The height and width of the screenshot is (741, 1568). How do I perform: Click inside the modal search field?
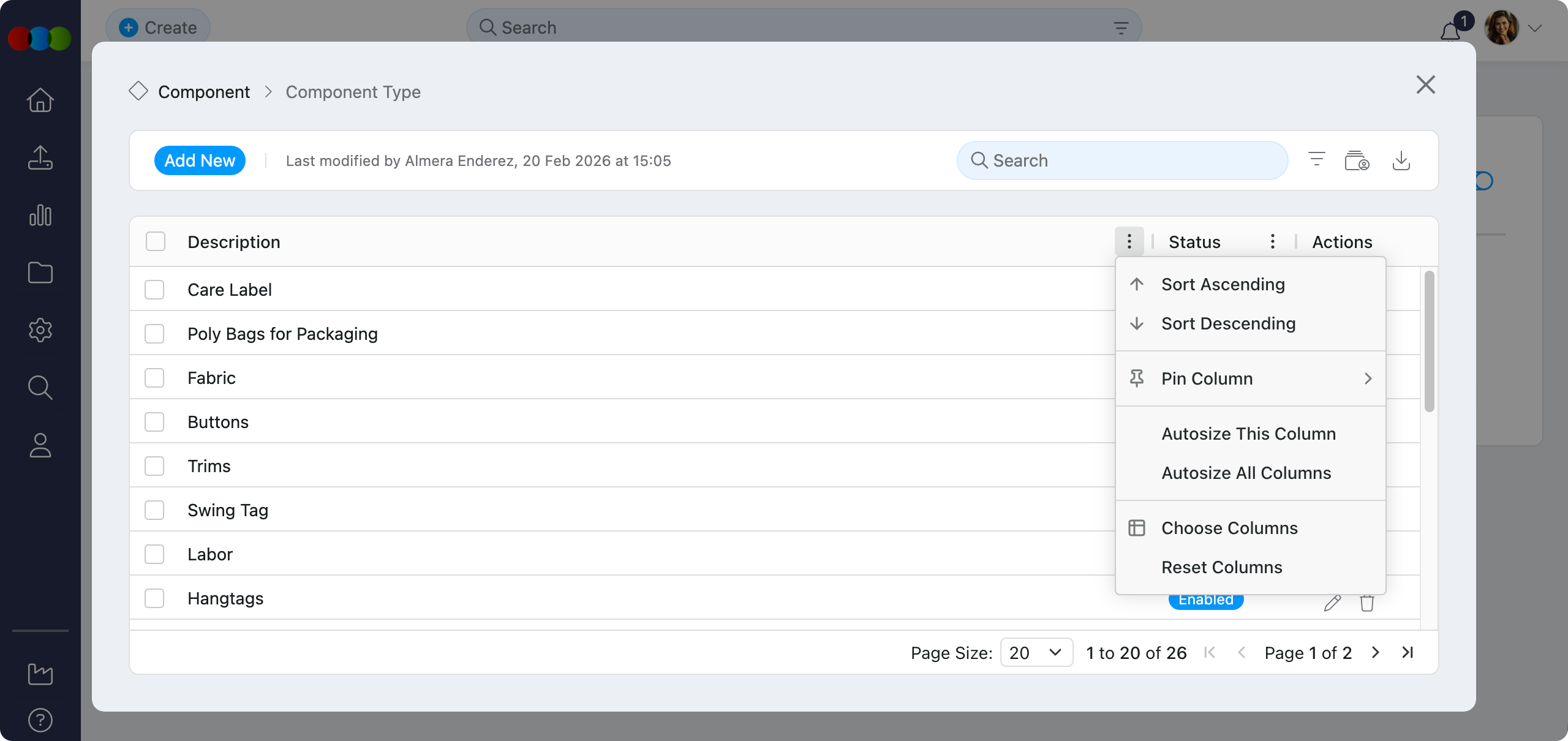point(1121,160)
